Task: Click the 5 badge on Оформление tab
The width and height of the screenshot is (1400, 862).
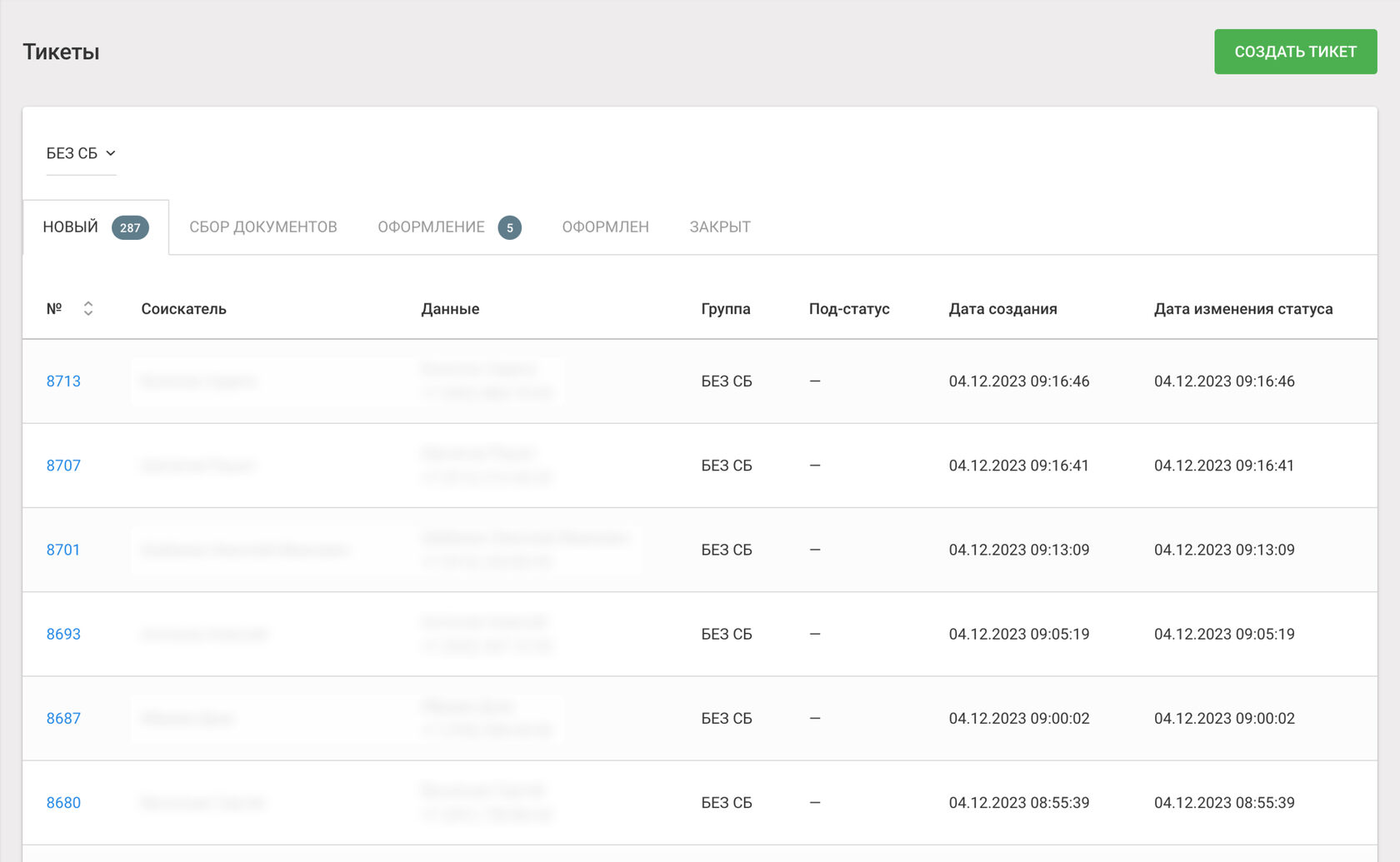Action: point(510,228)
